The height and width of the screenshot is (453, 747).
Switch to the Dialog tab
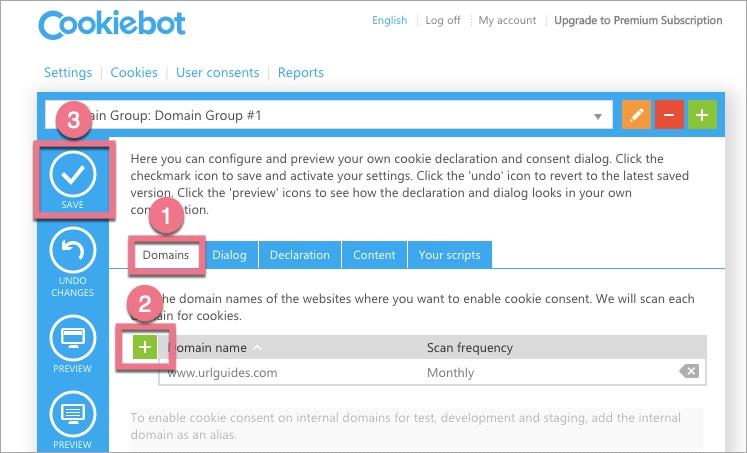229,255
